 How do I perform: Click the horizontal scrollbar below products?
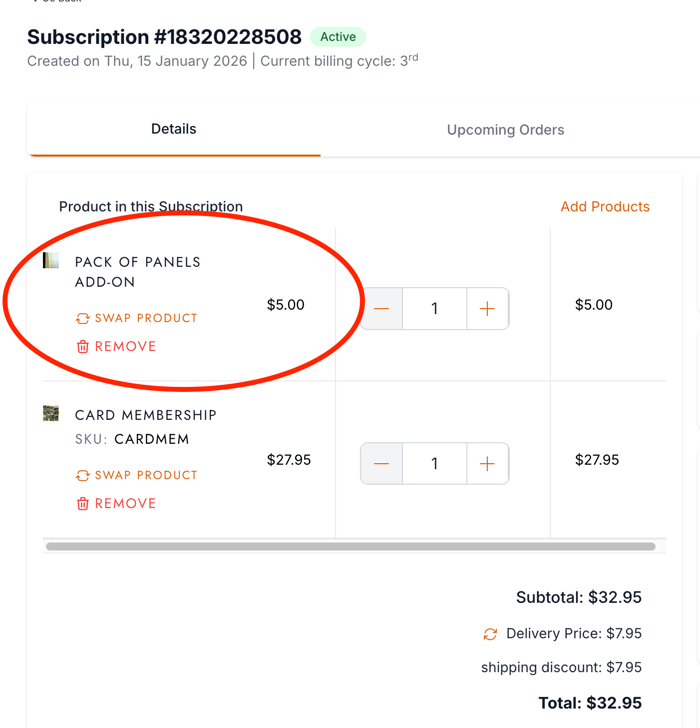coord(350,547)
